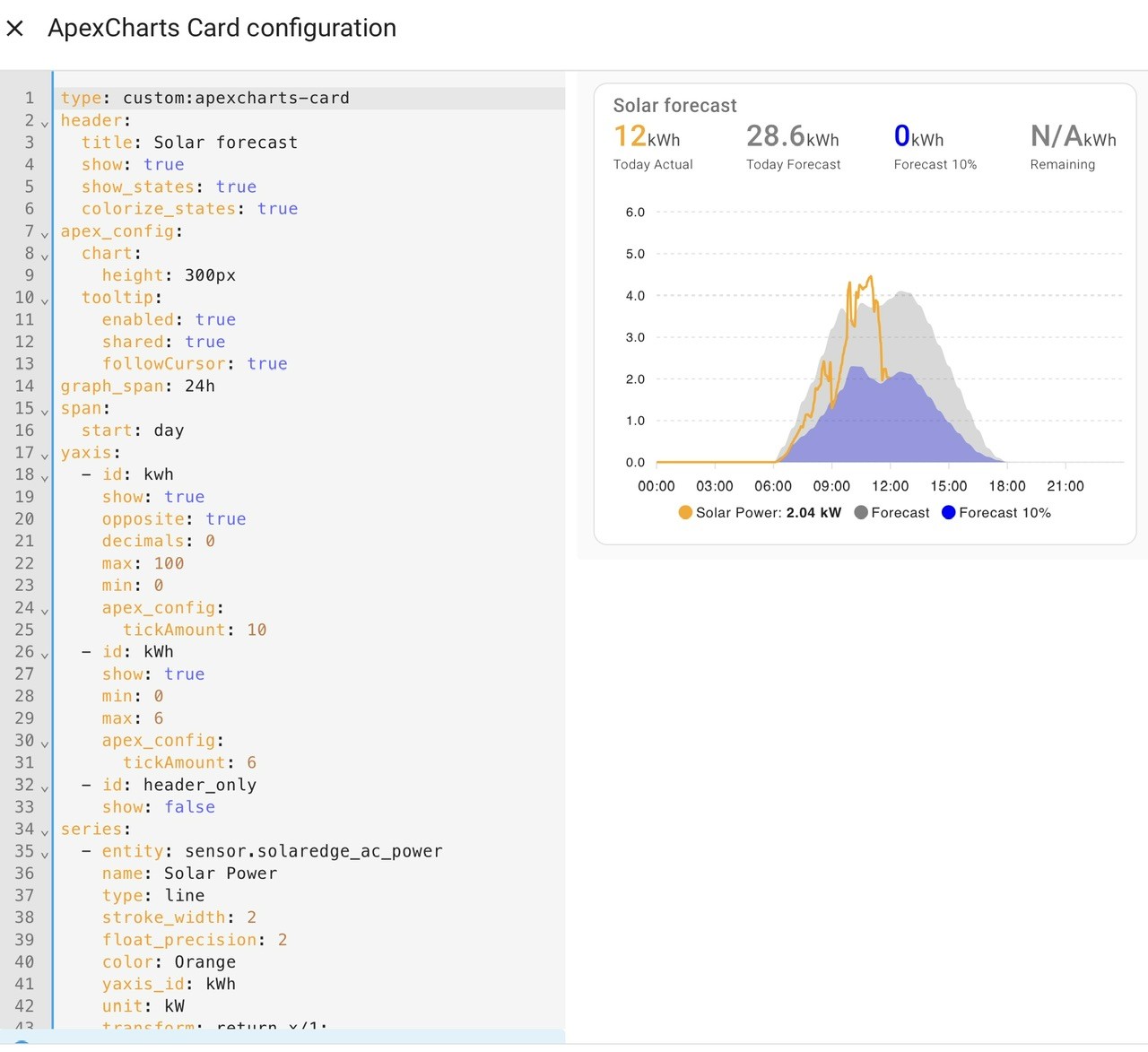
Task: Fold the tooltip section at line 10
Action: tap(45, 300)
